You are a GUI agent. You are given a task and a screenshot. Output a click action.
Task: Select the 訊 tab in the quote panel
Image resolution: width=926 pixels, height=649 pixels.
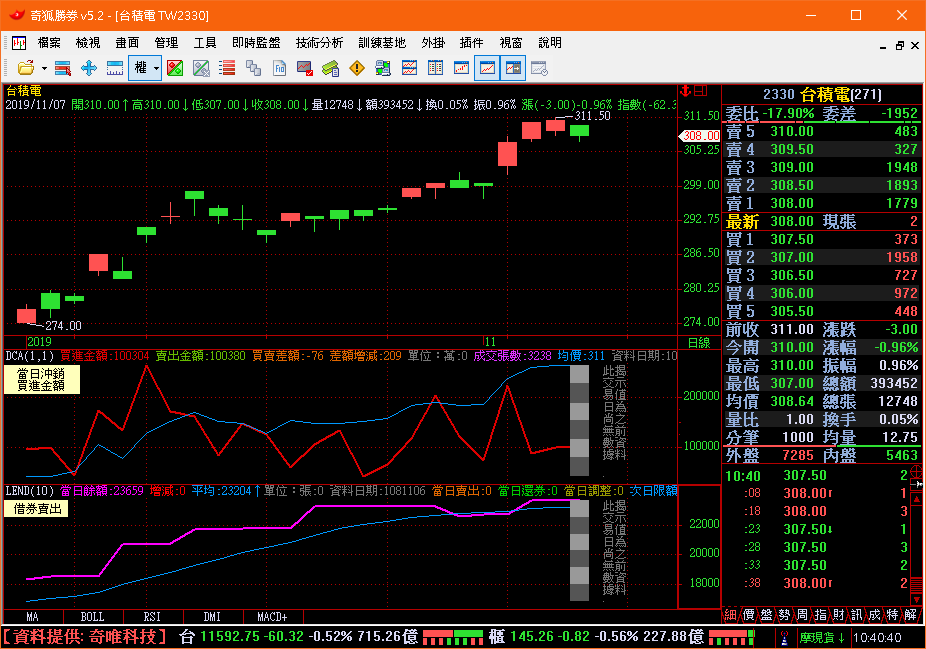pos(856,615)
